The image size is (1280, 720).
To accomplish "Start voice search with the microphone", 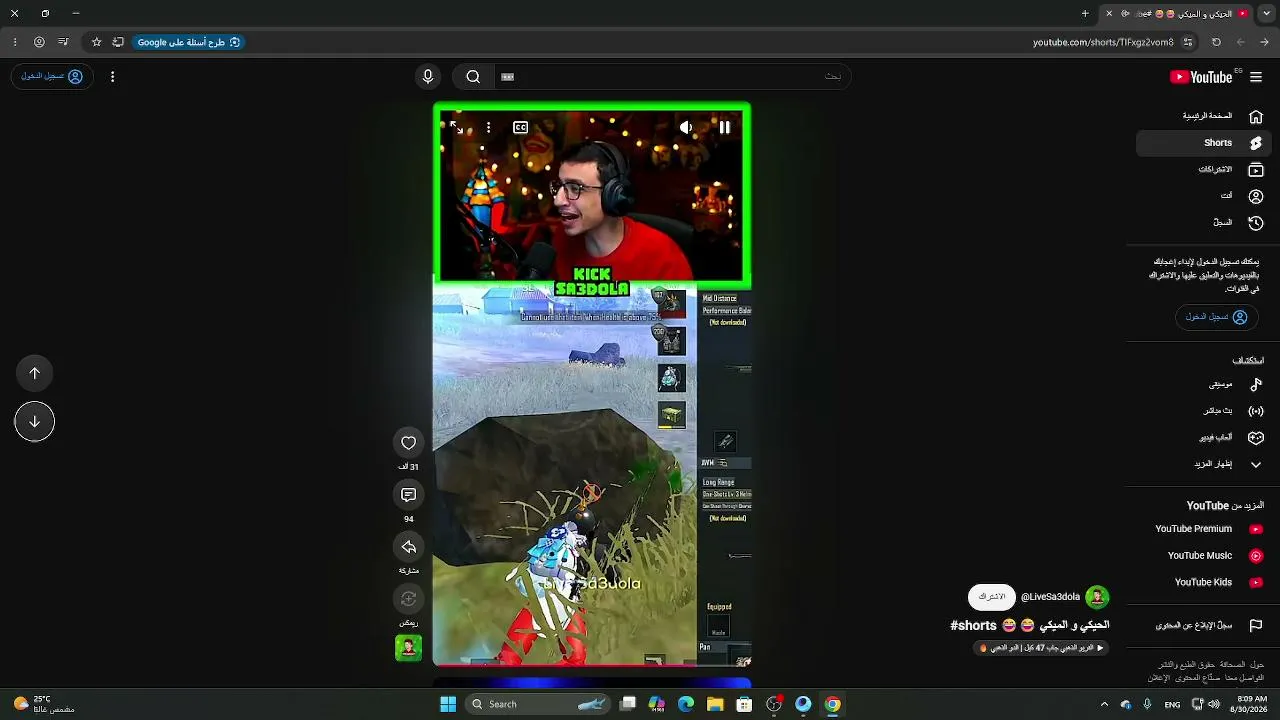I will point(428,77).
